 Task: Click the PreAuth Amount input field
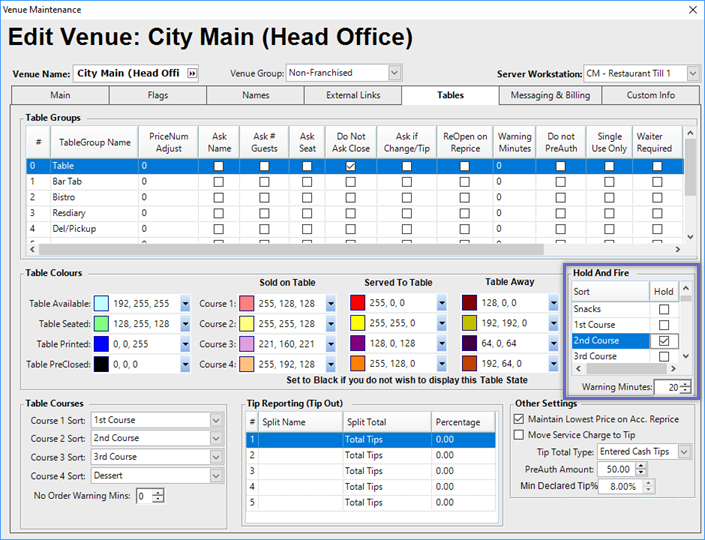coord(619,469)
